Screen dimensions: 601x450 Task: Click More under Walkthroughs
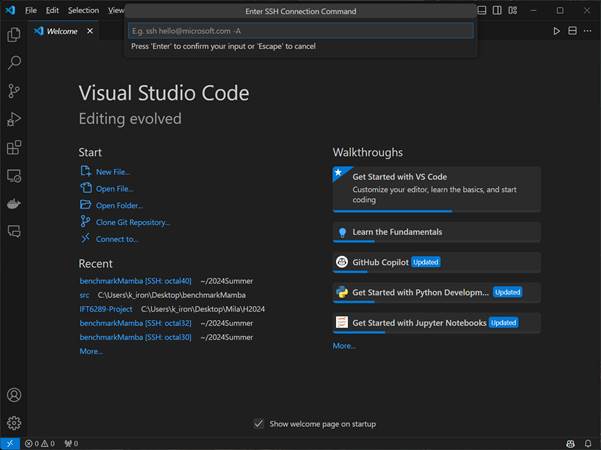point(344,346)
